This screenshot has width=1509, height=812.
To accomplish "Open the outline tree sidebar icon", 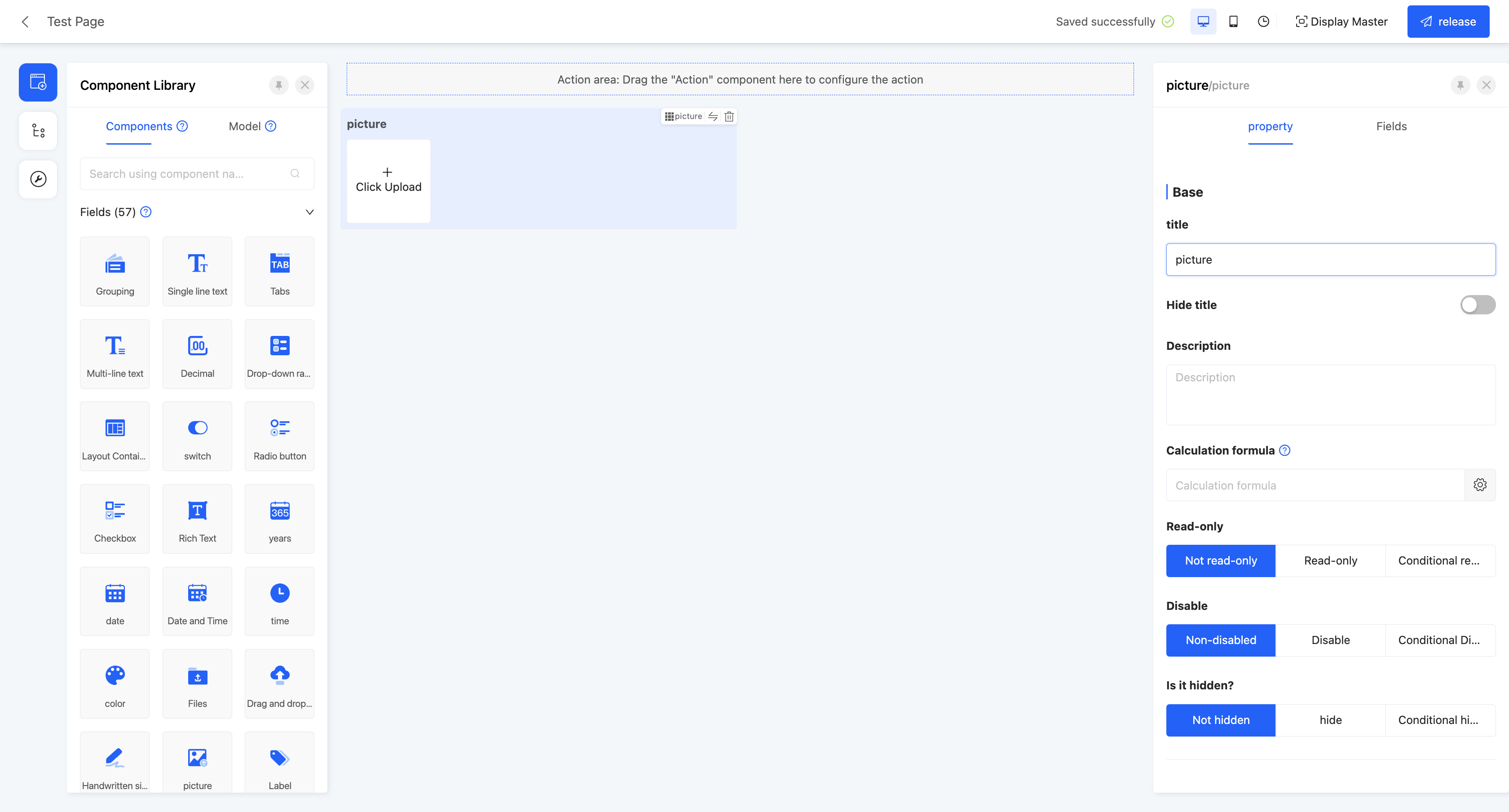I will point(38,131).
